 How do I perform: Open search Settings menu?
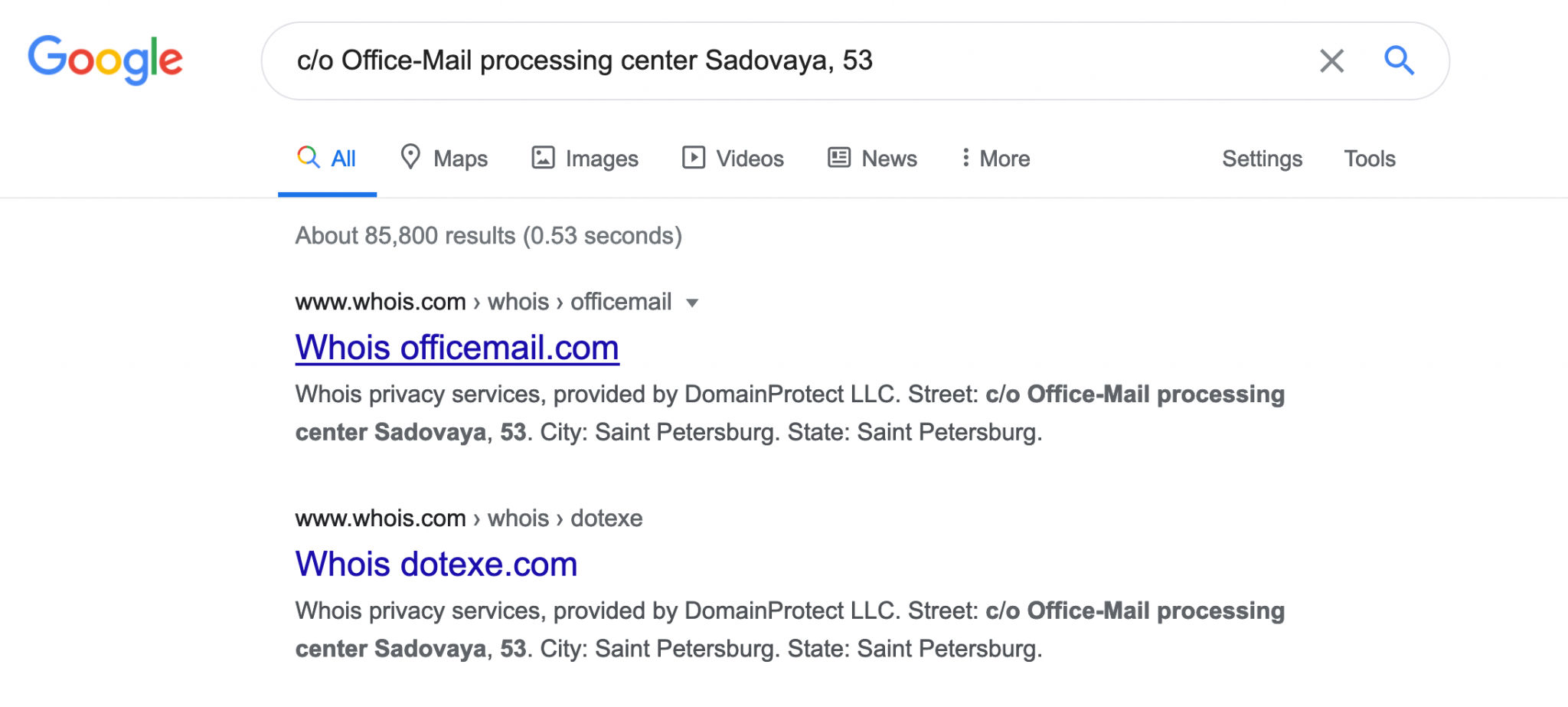click(x=1262, y=159)
